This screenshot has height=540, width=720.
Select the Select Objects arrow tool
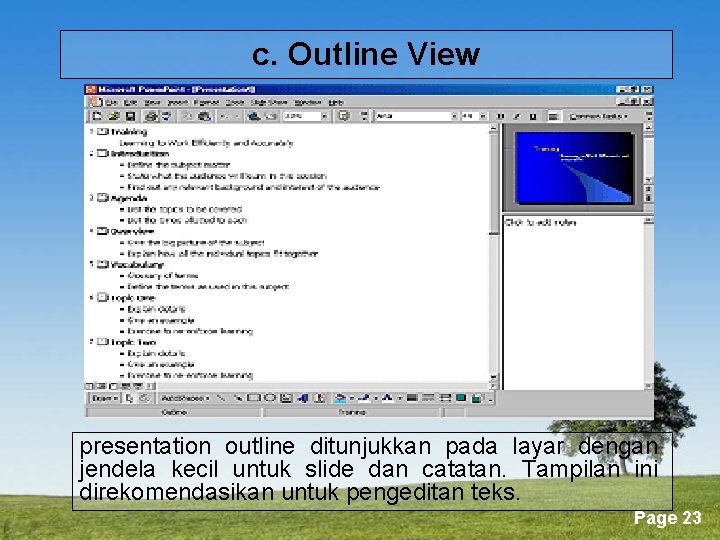click(129, 398)
